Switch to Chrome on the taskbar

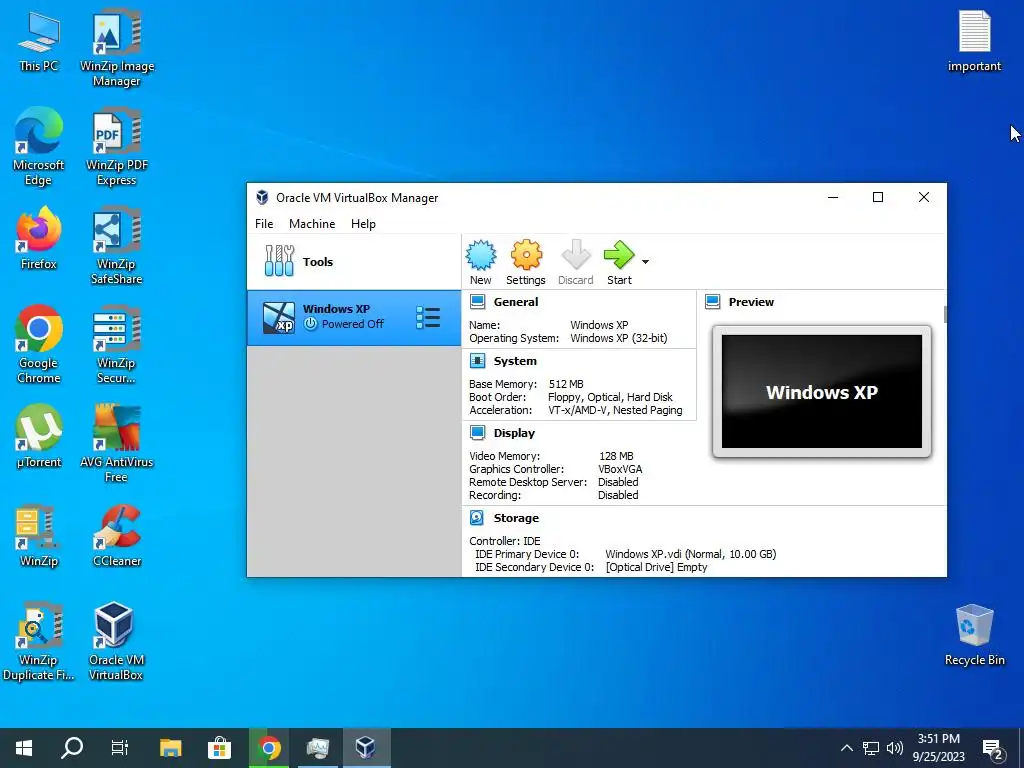(268, 748)
